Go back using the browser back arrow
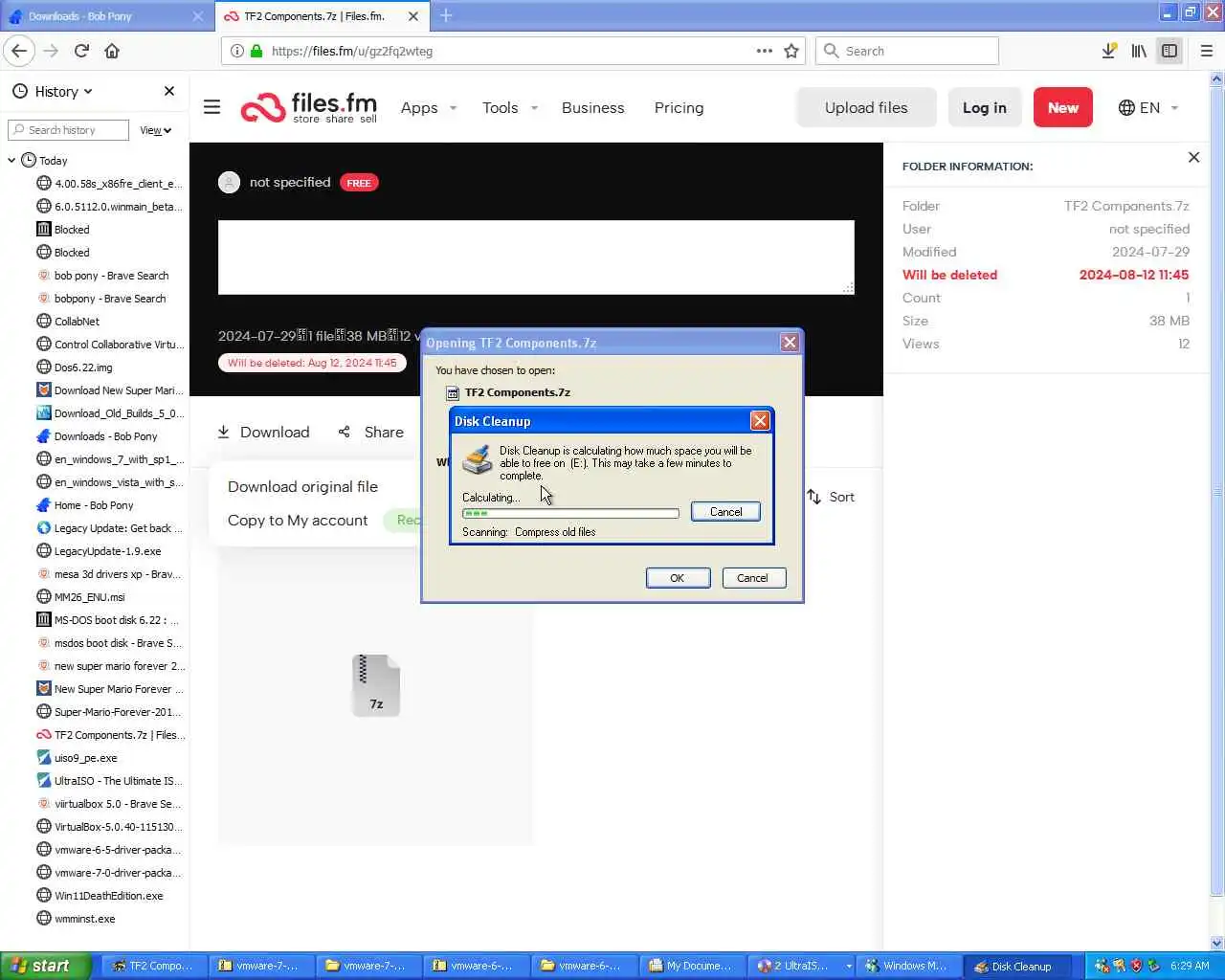1225x980 pixels. 19,51
